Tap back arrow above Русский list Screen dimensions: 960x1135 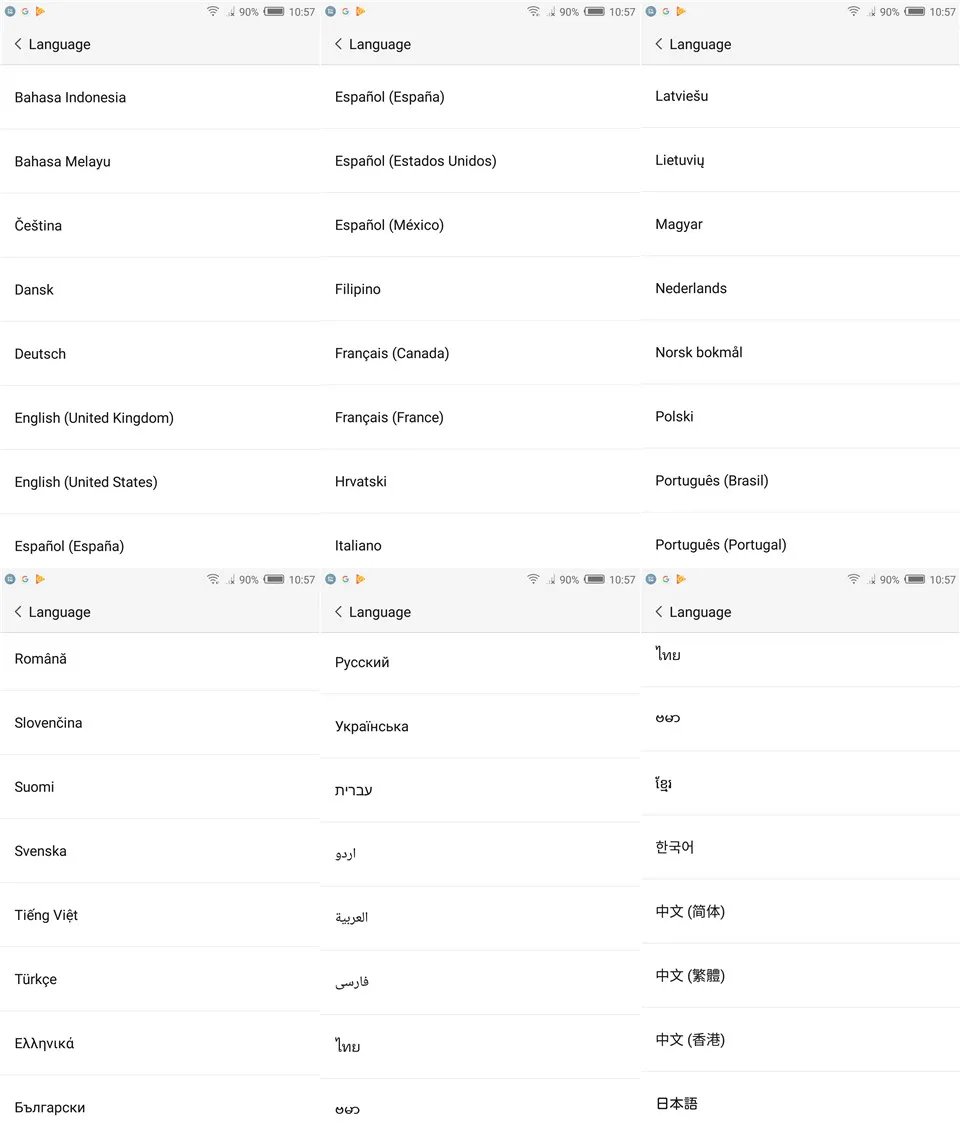[x=338, y=612]
